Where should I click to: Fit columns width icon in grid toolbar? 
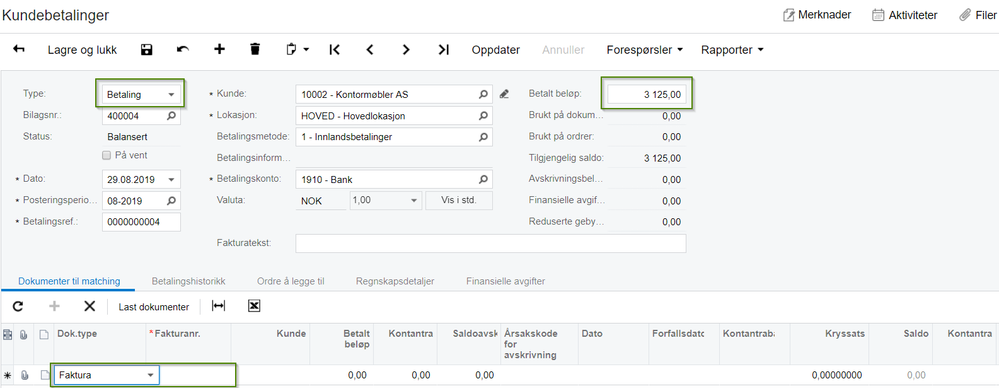(x=219, y=306)
